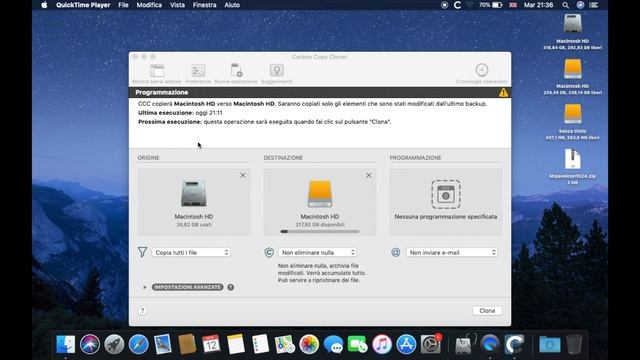The width and height of the screenshot is (640, 360).
Task: Select the gray Macintosh HD desktop drive
Action: pyautogui.click(x=573, y=24)
